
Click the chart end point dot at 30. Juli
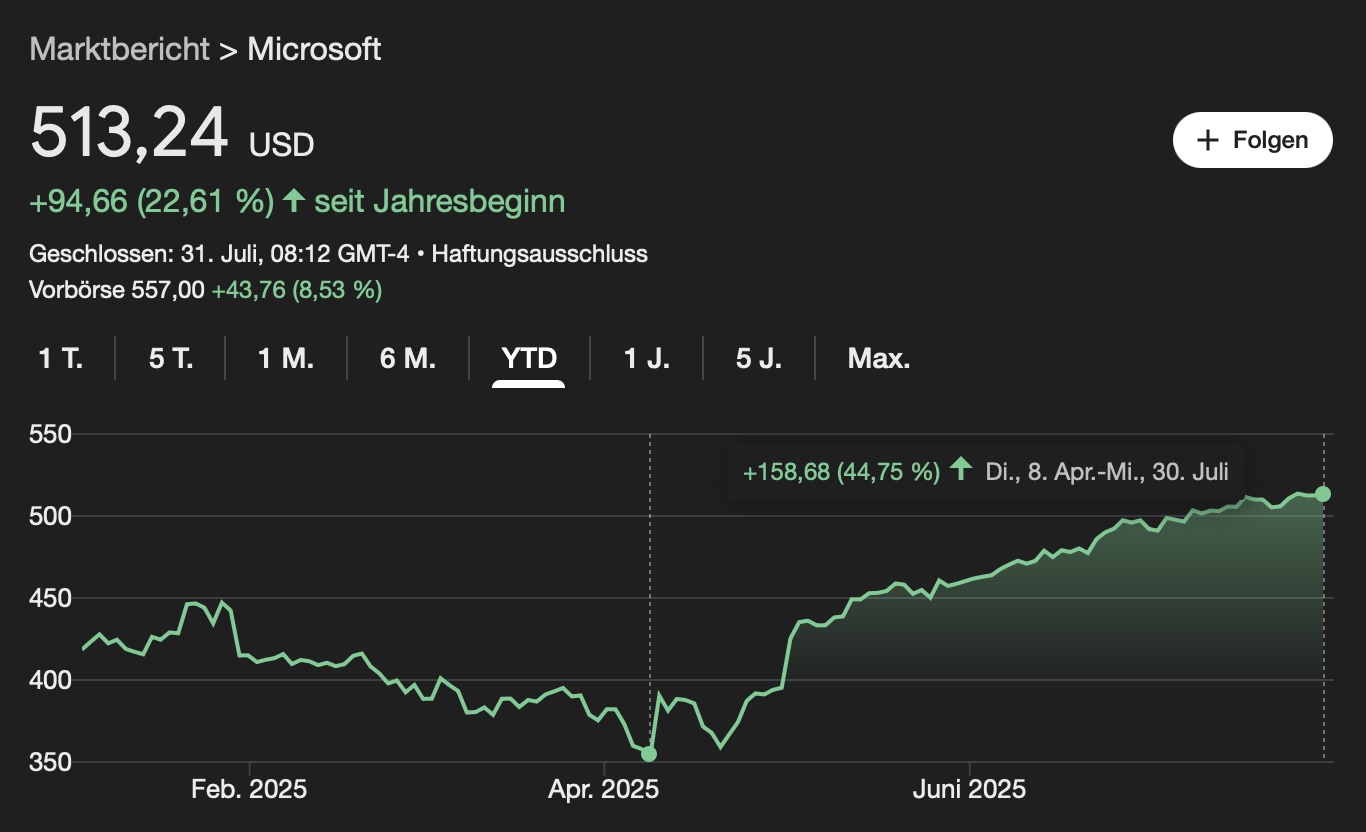tap(1323, 493)
